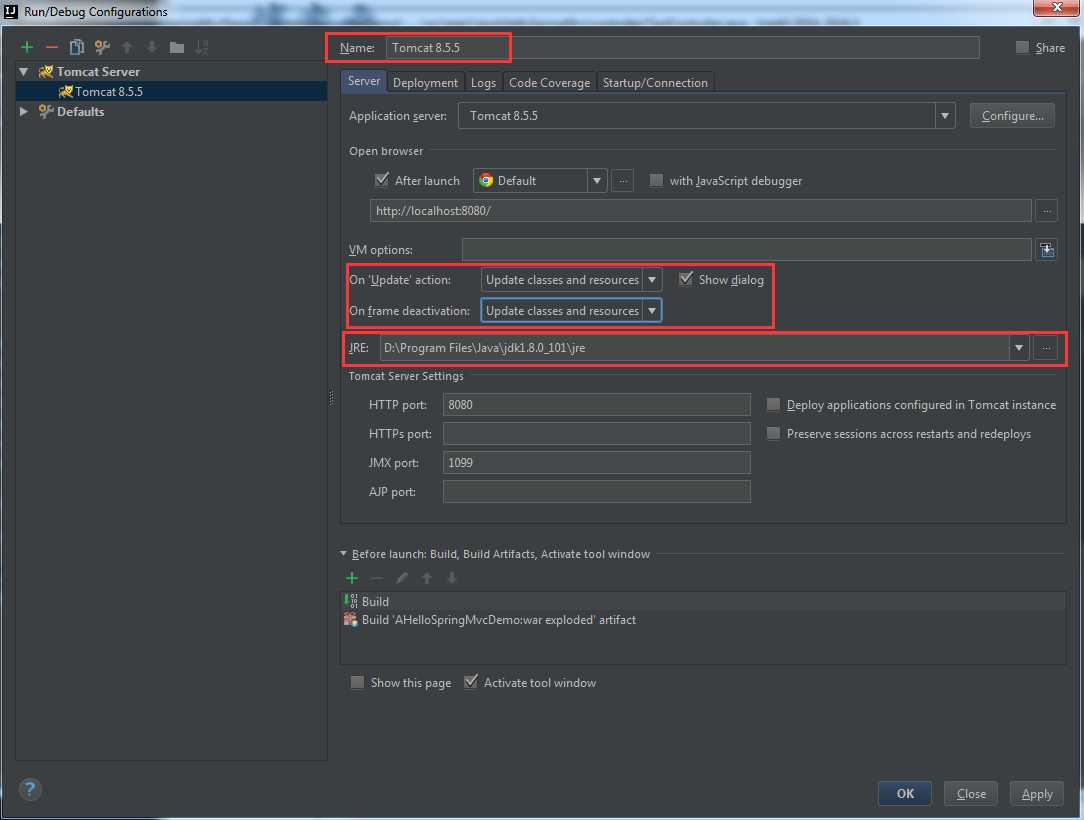Open On frame deactivation dropdown

point(652,310)
